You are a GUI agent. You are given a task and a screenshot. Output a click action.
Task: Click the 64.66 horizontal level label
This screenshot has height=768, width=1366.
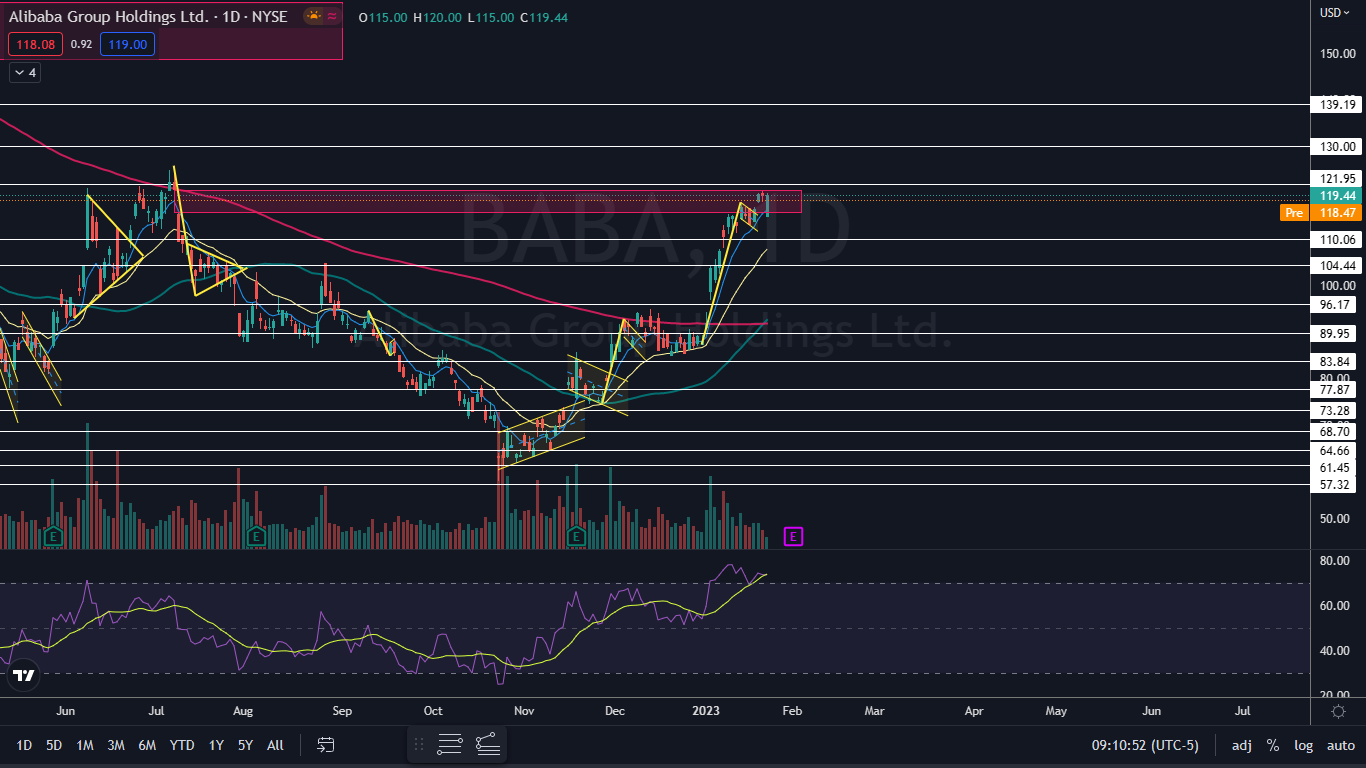pos(1336,451)
